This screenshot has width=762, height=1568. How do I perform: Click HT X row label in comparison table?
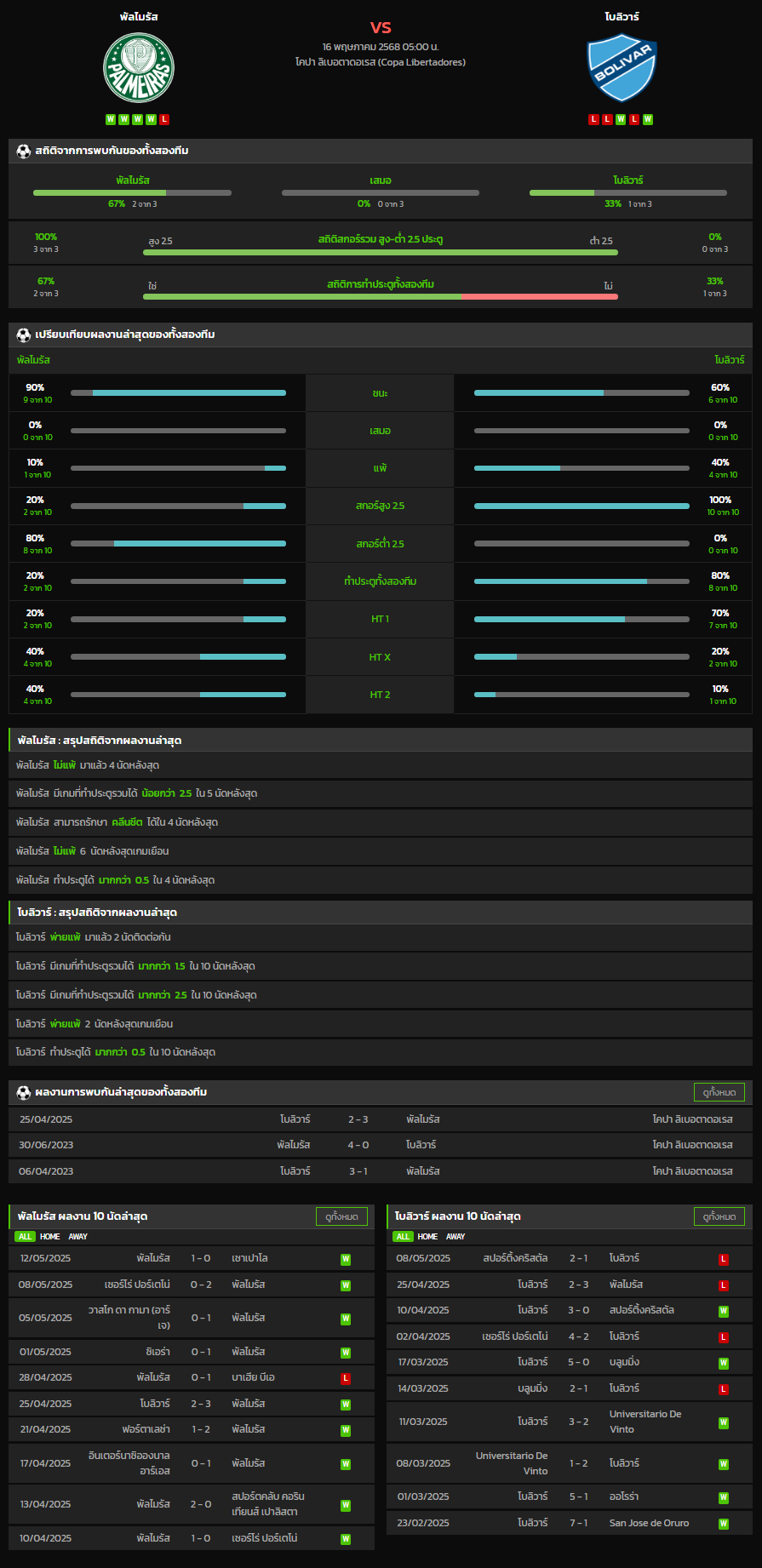tap(381, 657)
